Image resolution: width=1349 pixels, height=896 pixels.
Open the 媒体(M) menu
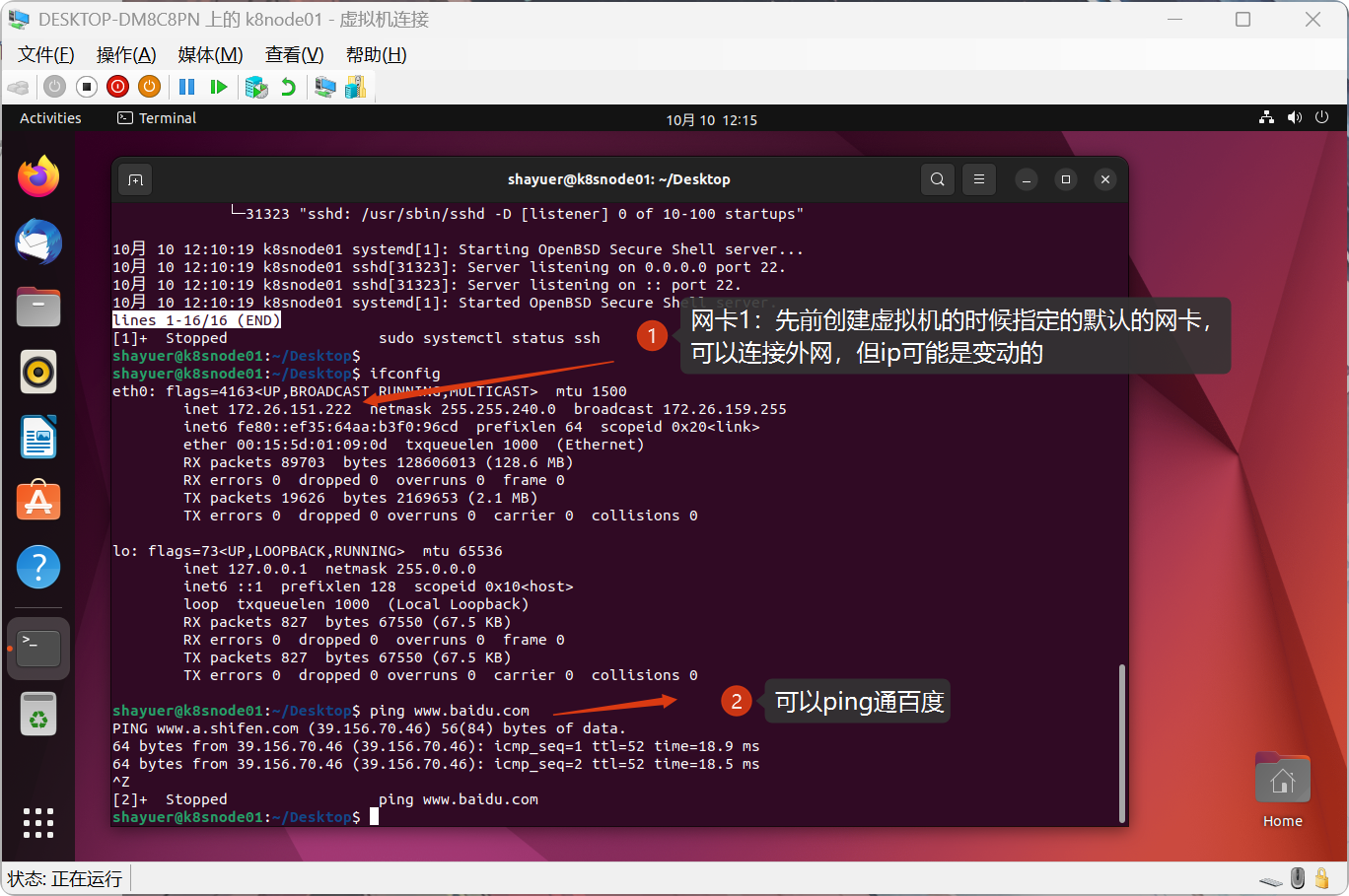tap(210, 55)
